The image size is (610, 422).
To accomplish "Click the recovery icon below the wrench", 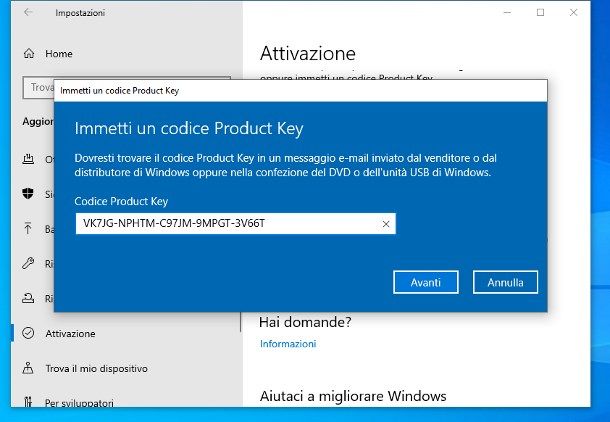I will coord(27,298).
